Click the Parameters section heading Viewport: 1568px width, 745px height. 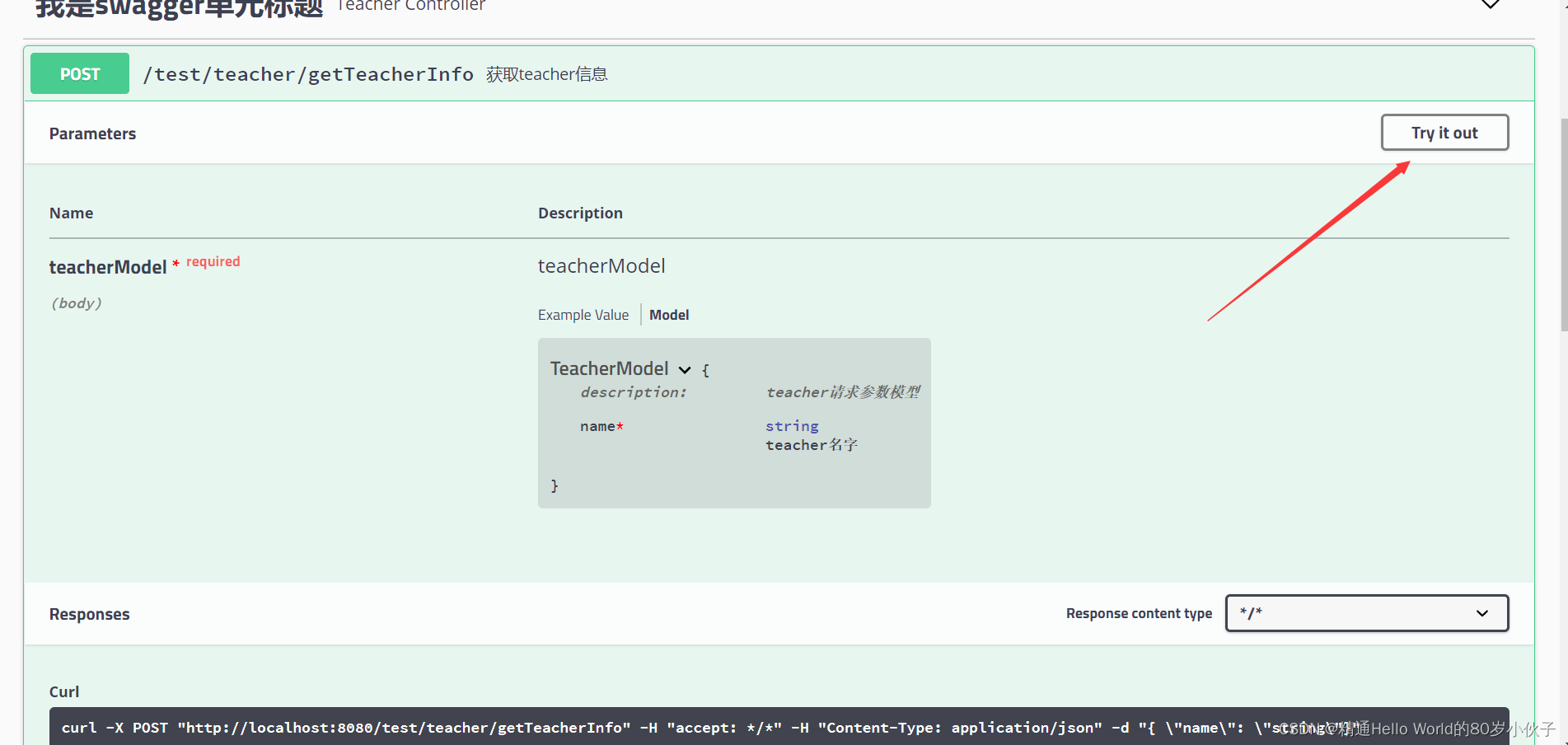pyautogui.click(x=92, y=134)
